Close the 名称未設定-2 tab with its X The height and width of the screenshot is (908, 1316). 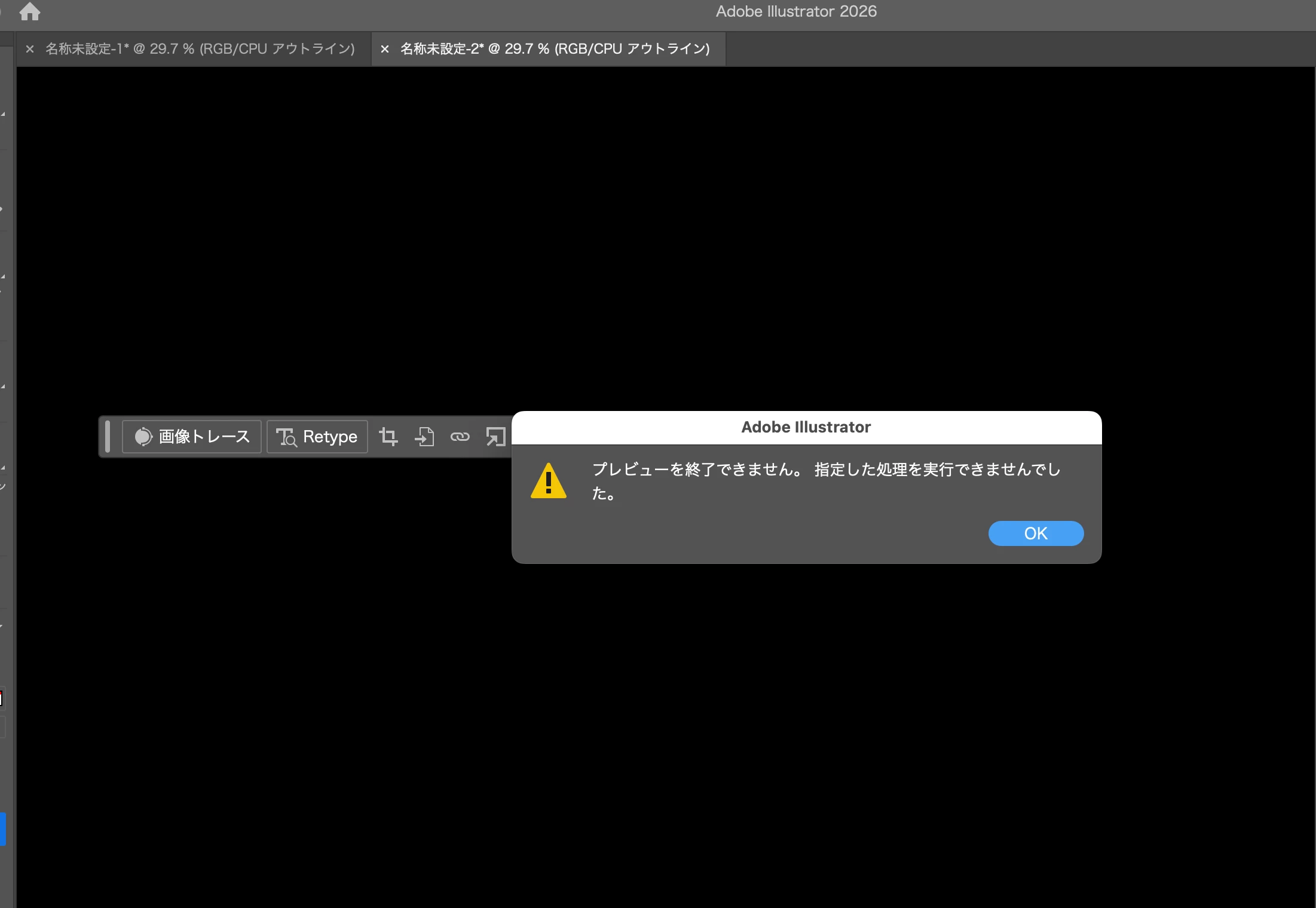pyautogui.click(x=385, y=49)
